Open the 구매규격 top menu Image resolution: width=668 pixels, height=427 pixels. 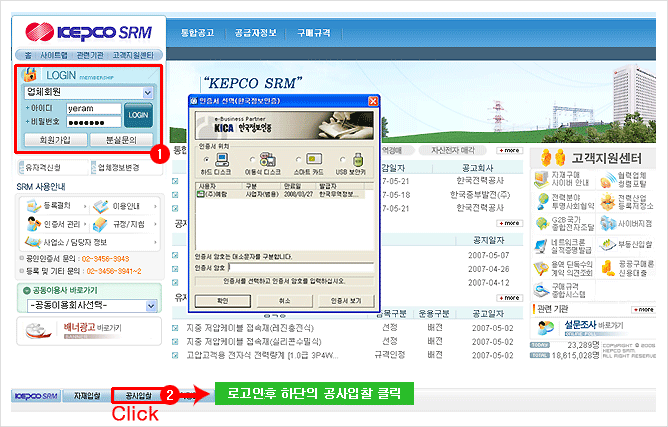314,33
